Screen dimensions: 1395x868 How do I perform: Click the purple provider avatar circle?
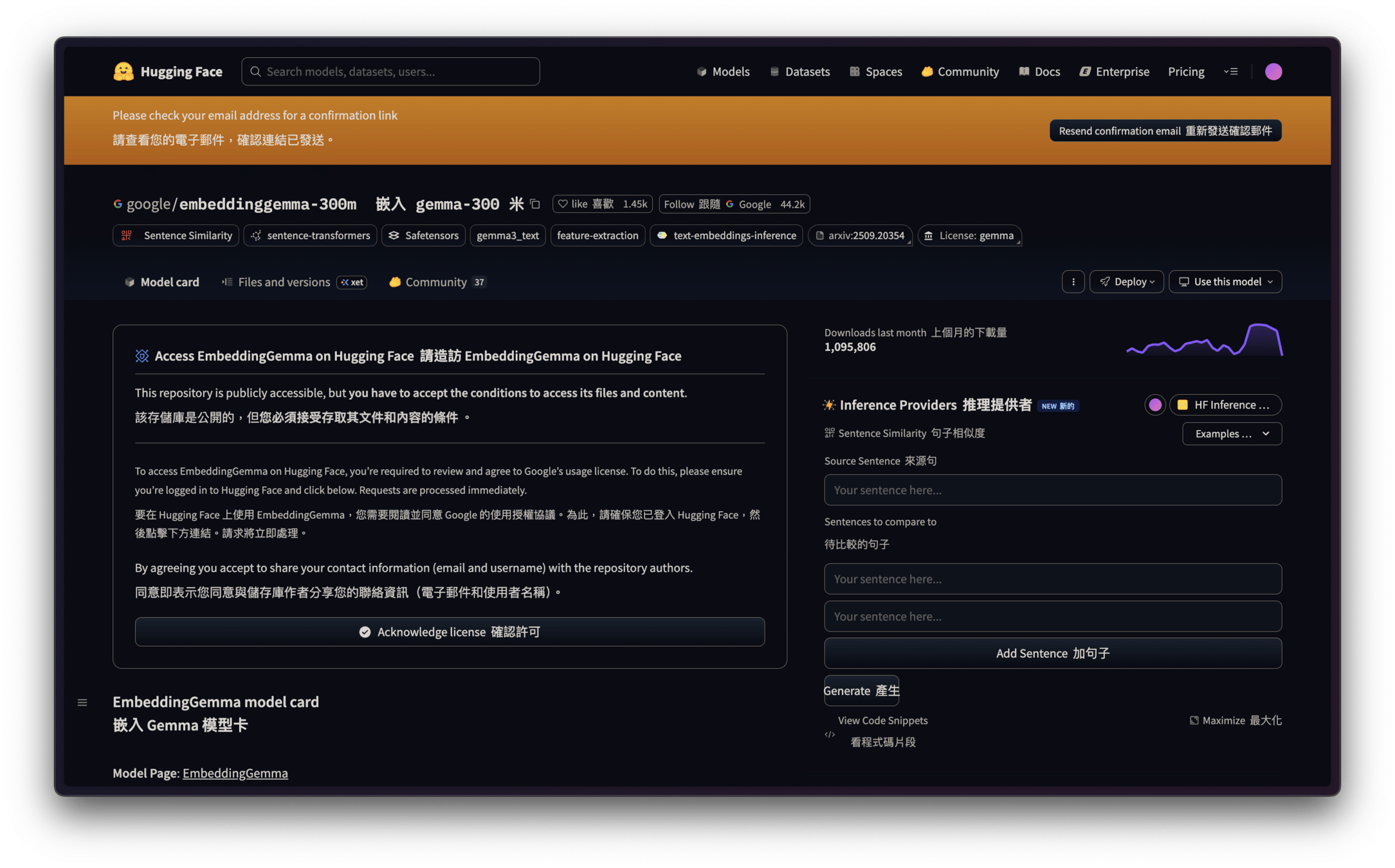pyautogui.click(x=1155, y=404)
